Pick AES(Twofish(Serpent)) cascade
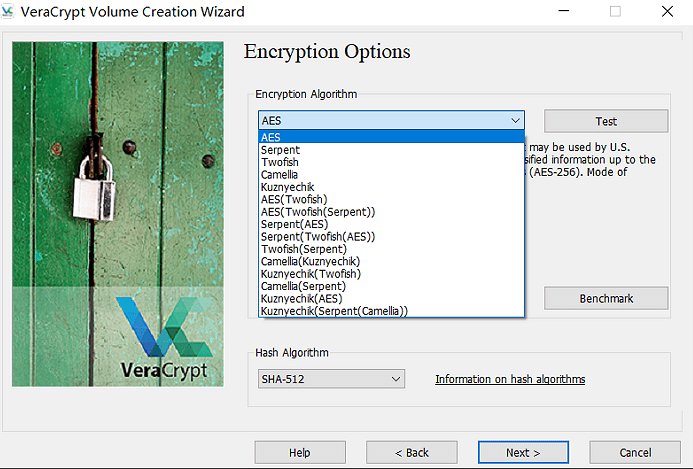Viewport: 693px width, 469px height. click(x=391, y=212)
